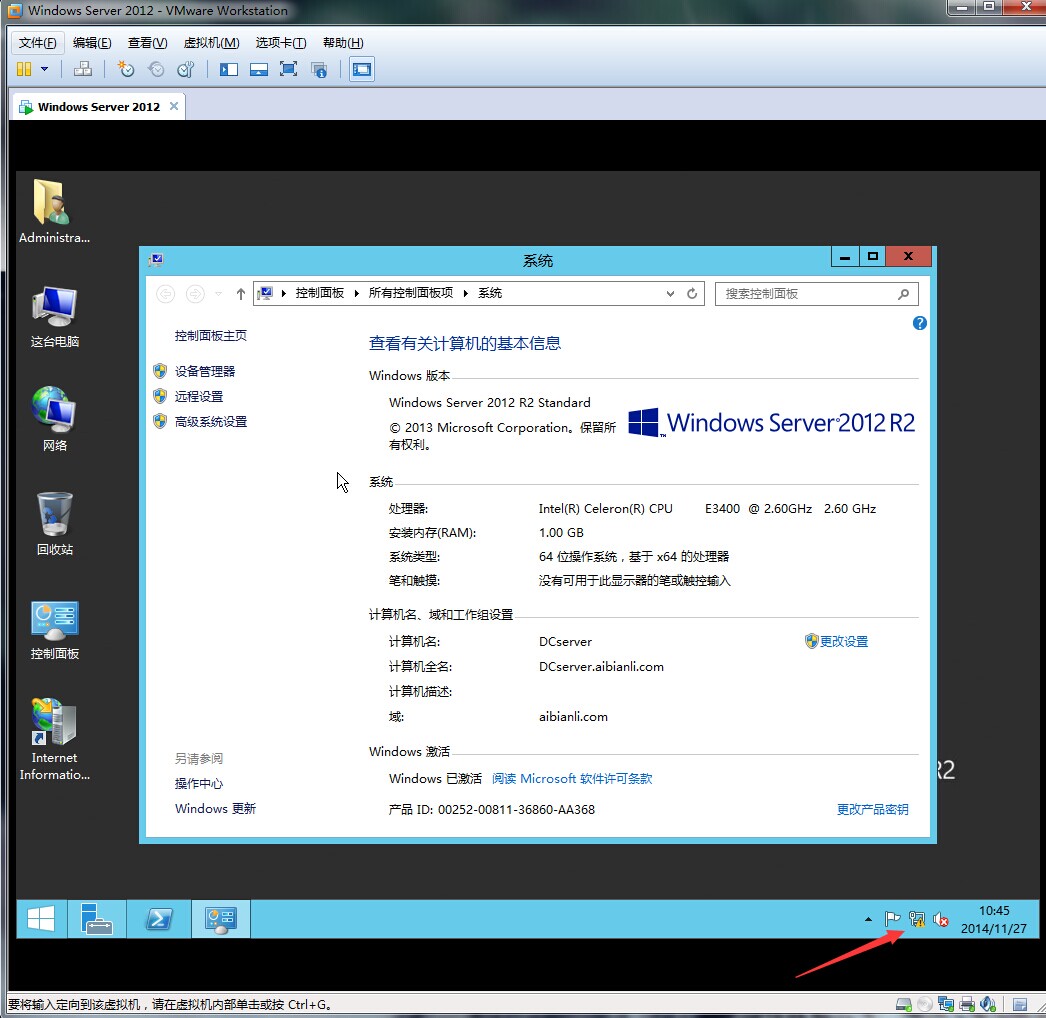Click the up-folder arrow in the 系统 window
Image resolution: width=1046 pixels, height=1018 pixels.
241,294
